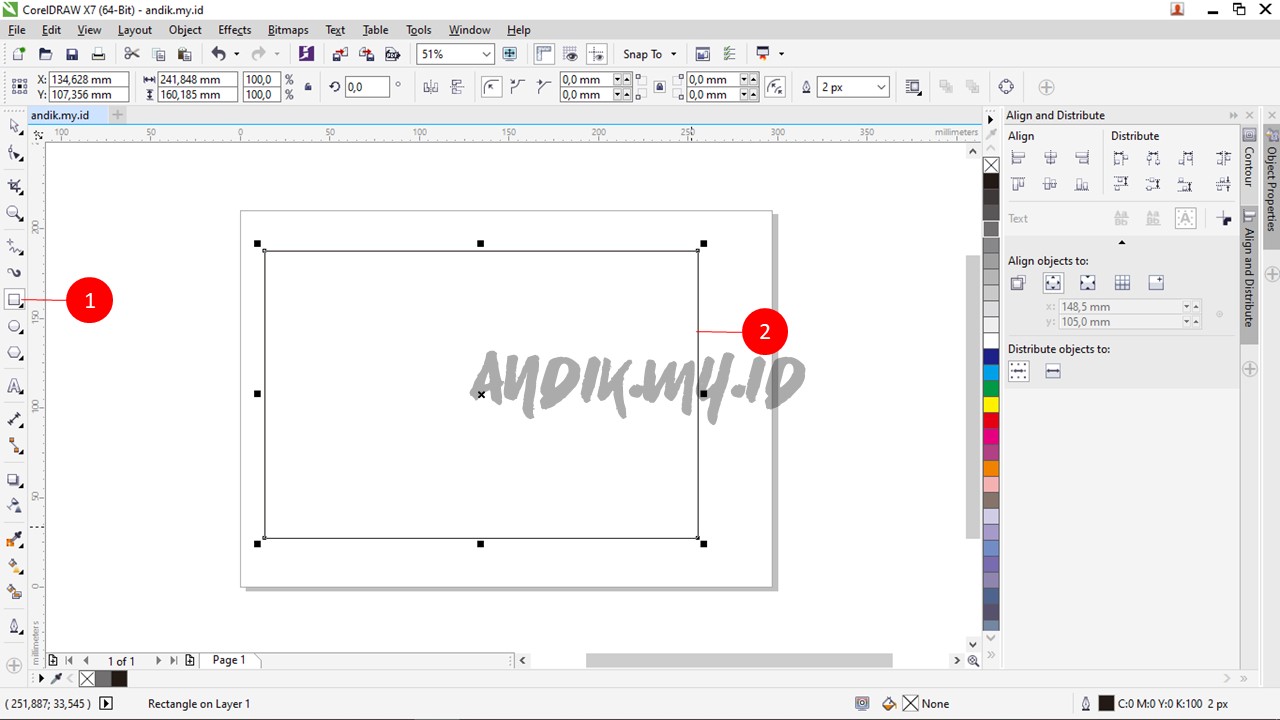Select Align to Grid option
The width and height of the screenshot is (1280, 720).
1122,283
